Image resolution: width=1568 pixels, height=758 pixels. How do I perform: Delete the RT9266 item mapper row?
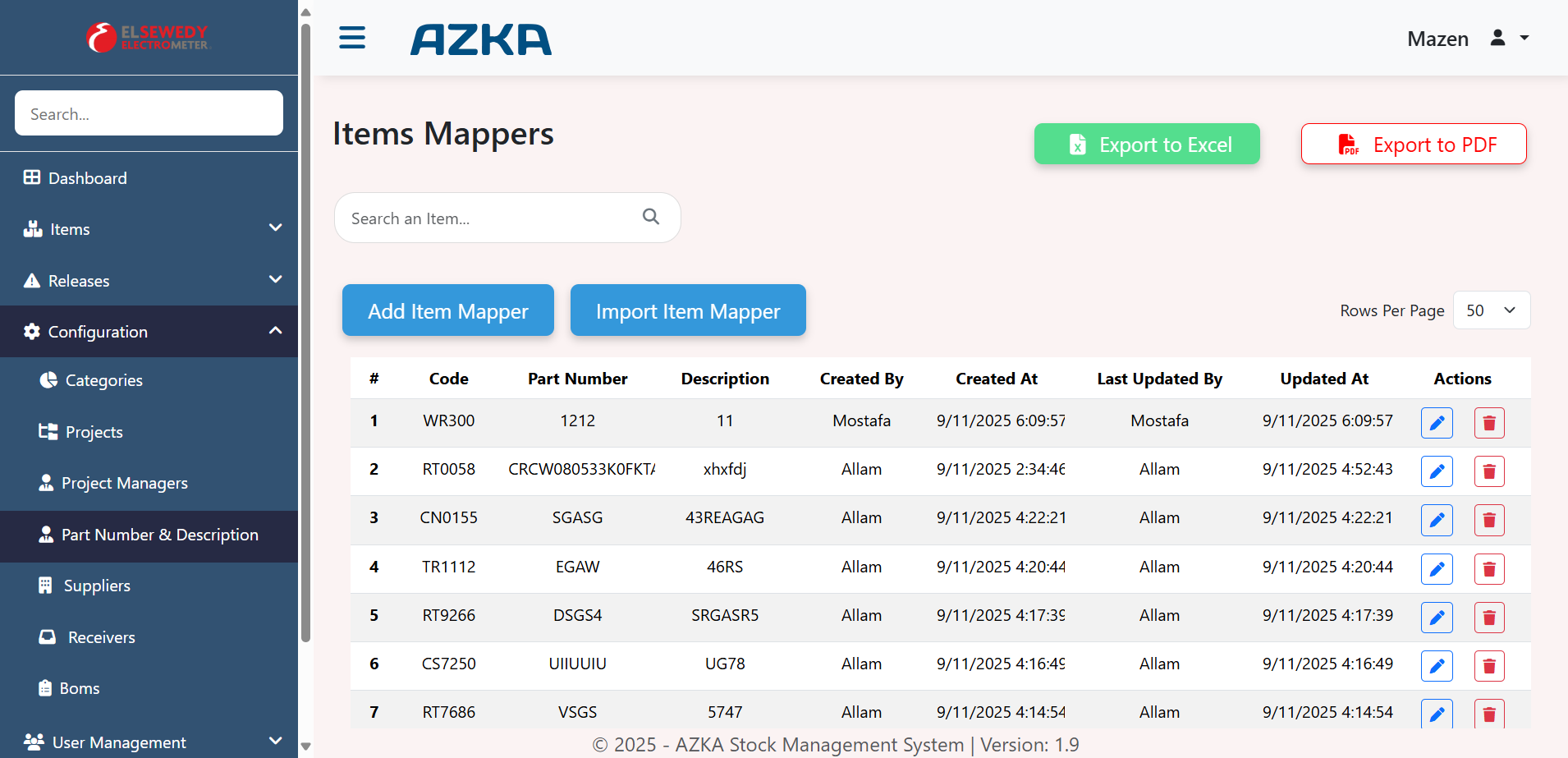(1488, 617)
